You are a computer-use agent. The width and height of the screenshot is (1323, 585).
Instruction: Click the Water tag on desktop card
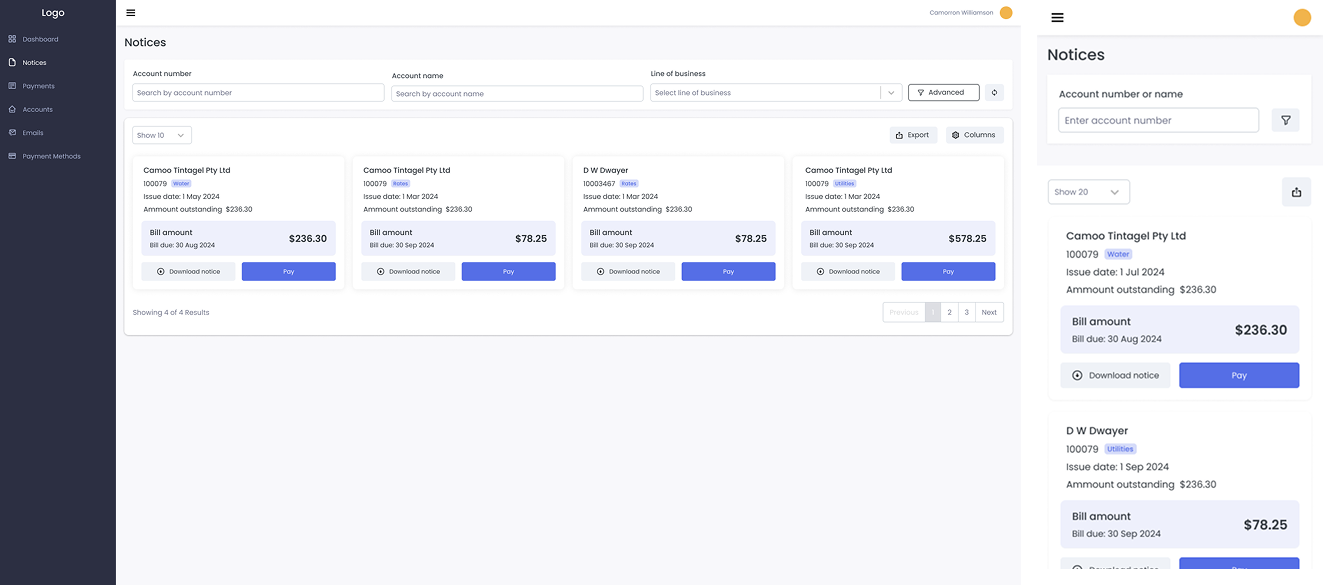tap(181, 184)
